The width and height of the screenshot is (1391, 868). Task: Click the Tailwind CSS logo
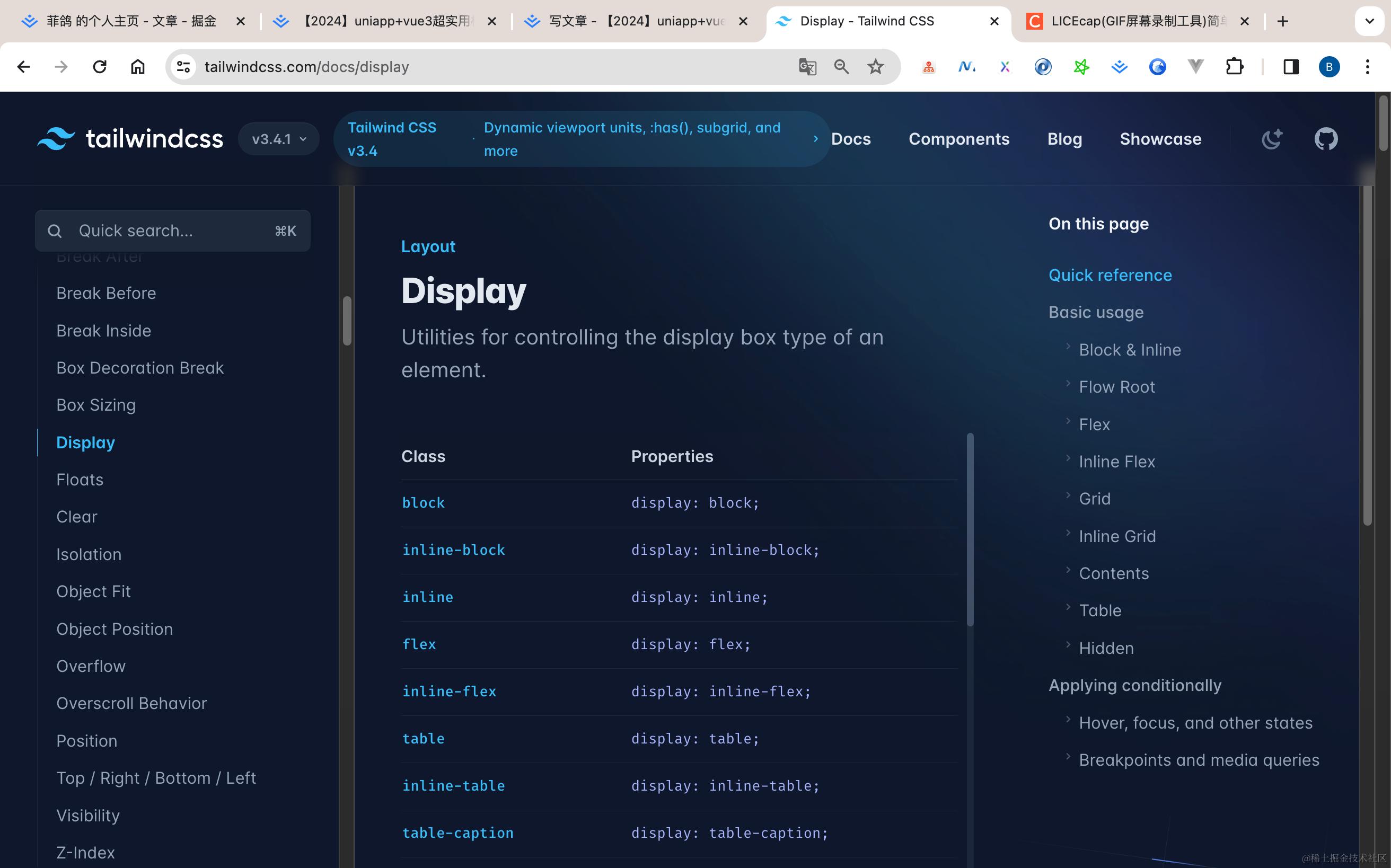tap(130, 139)
